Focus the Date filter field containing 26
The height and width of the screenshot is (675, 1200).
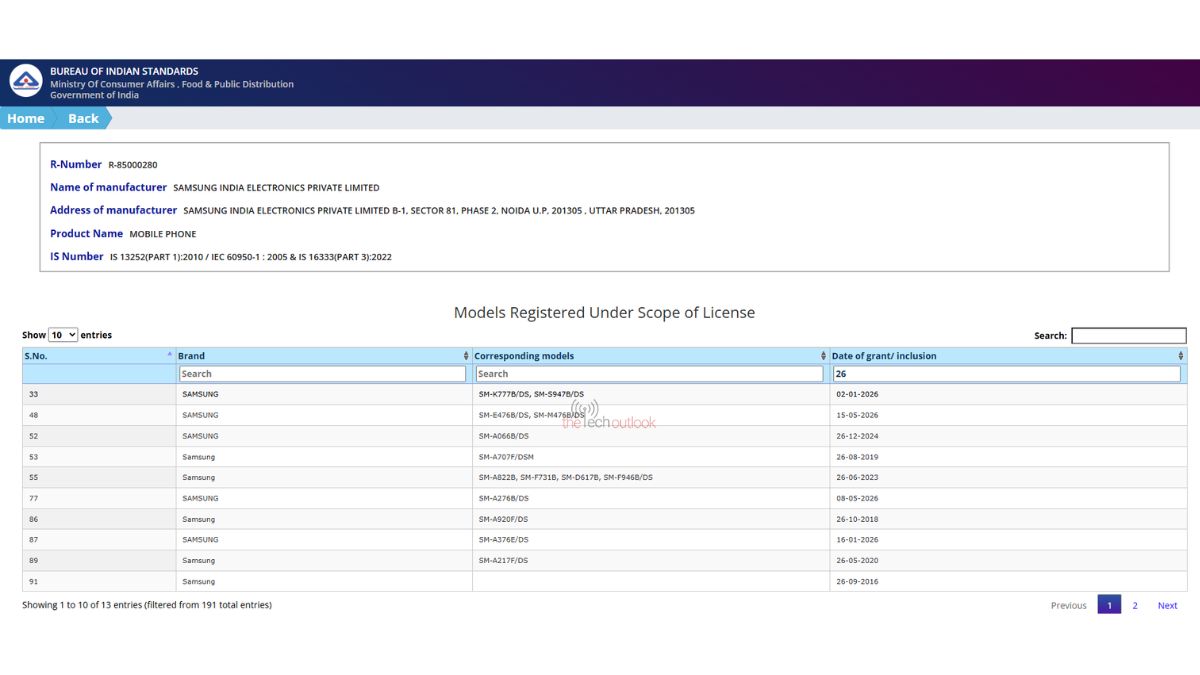[1006, 374]
